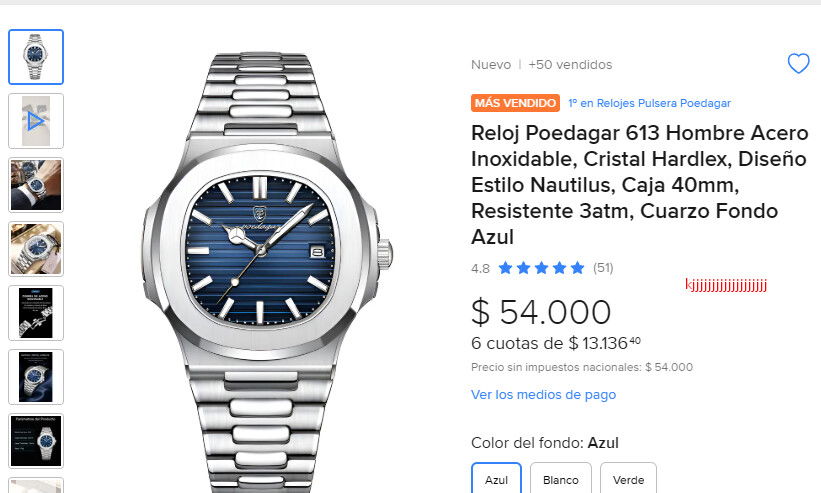
Task: Open steel bracelet clasp detail thumbnail
Action: pyautogui.click(x=36, y=313)
